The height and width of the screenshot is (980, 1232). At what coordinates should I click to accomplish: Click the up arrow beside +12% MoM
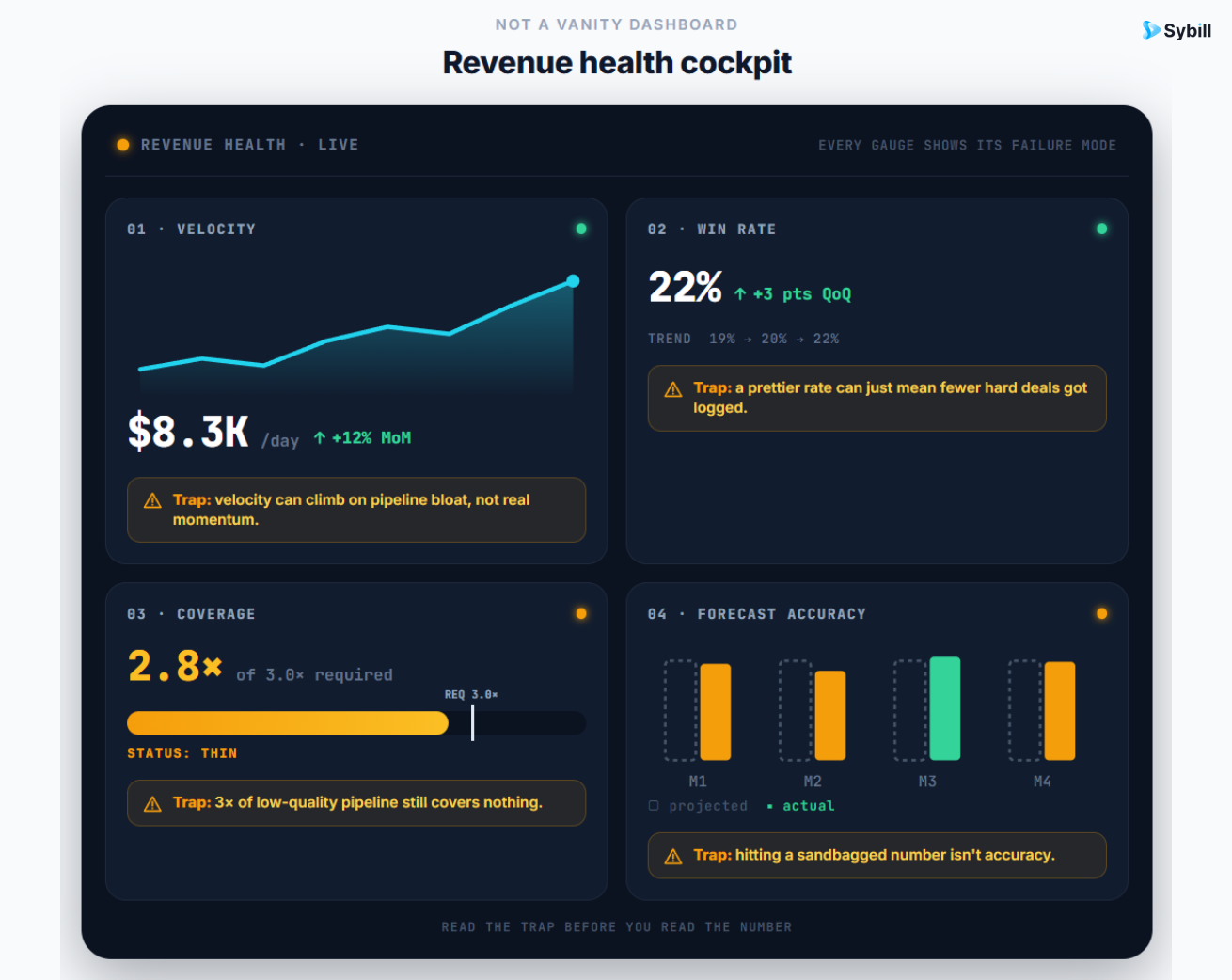click(x=320, y=437)
